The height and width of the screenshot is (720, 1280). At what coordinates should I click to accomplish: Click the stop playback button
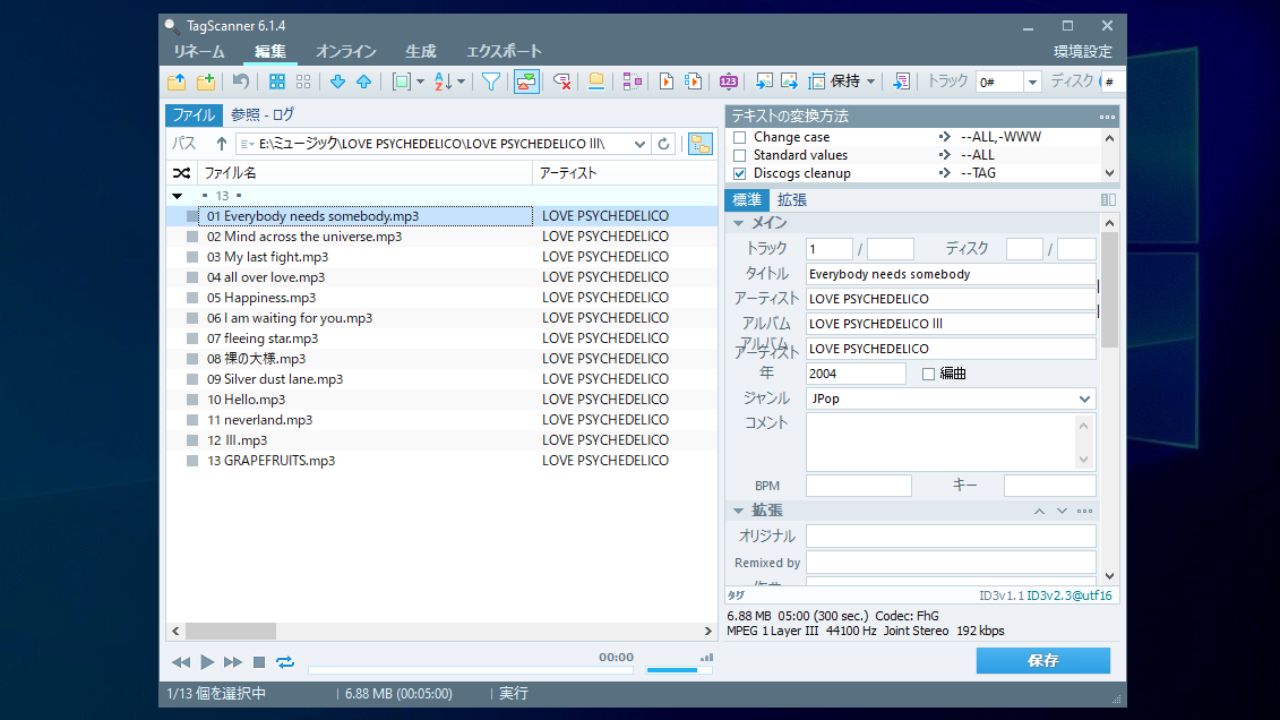(259, 662)
